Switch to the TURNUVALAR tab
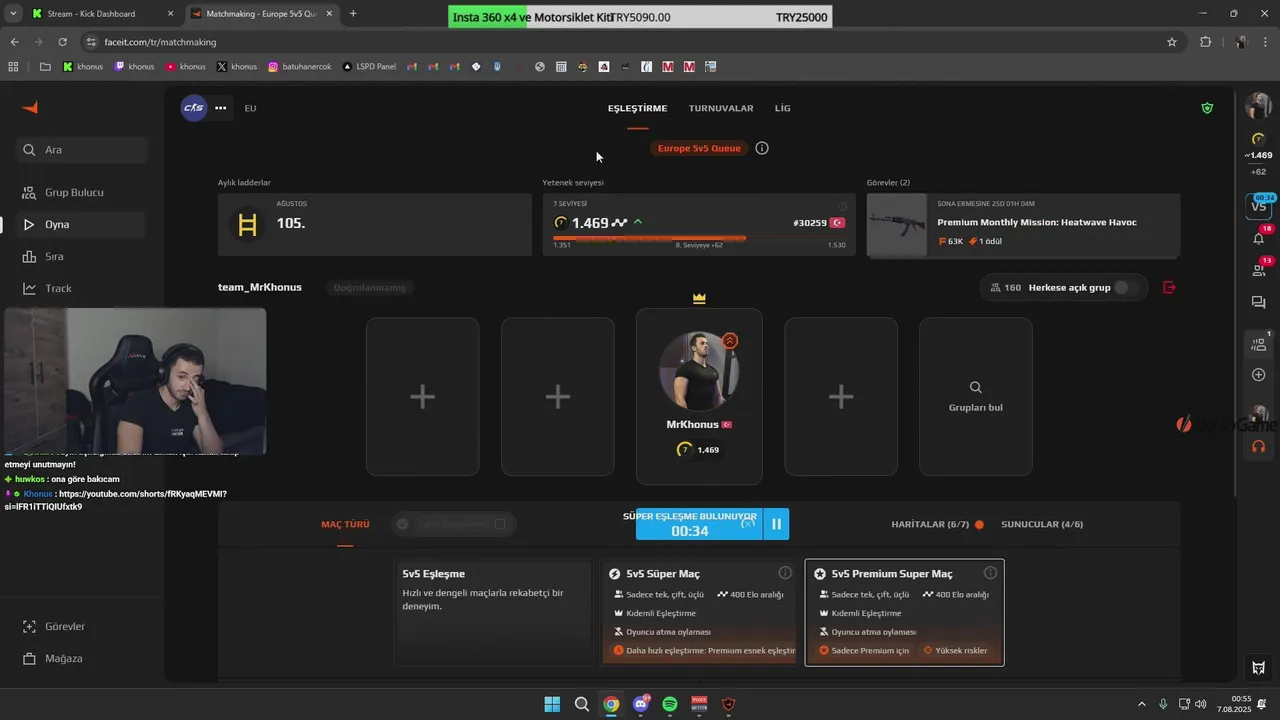Viewport: 1280px width, 720px height. click(x=721, y=108)
